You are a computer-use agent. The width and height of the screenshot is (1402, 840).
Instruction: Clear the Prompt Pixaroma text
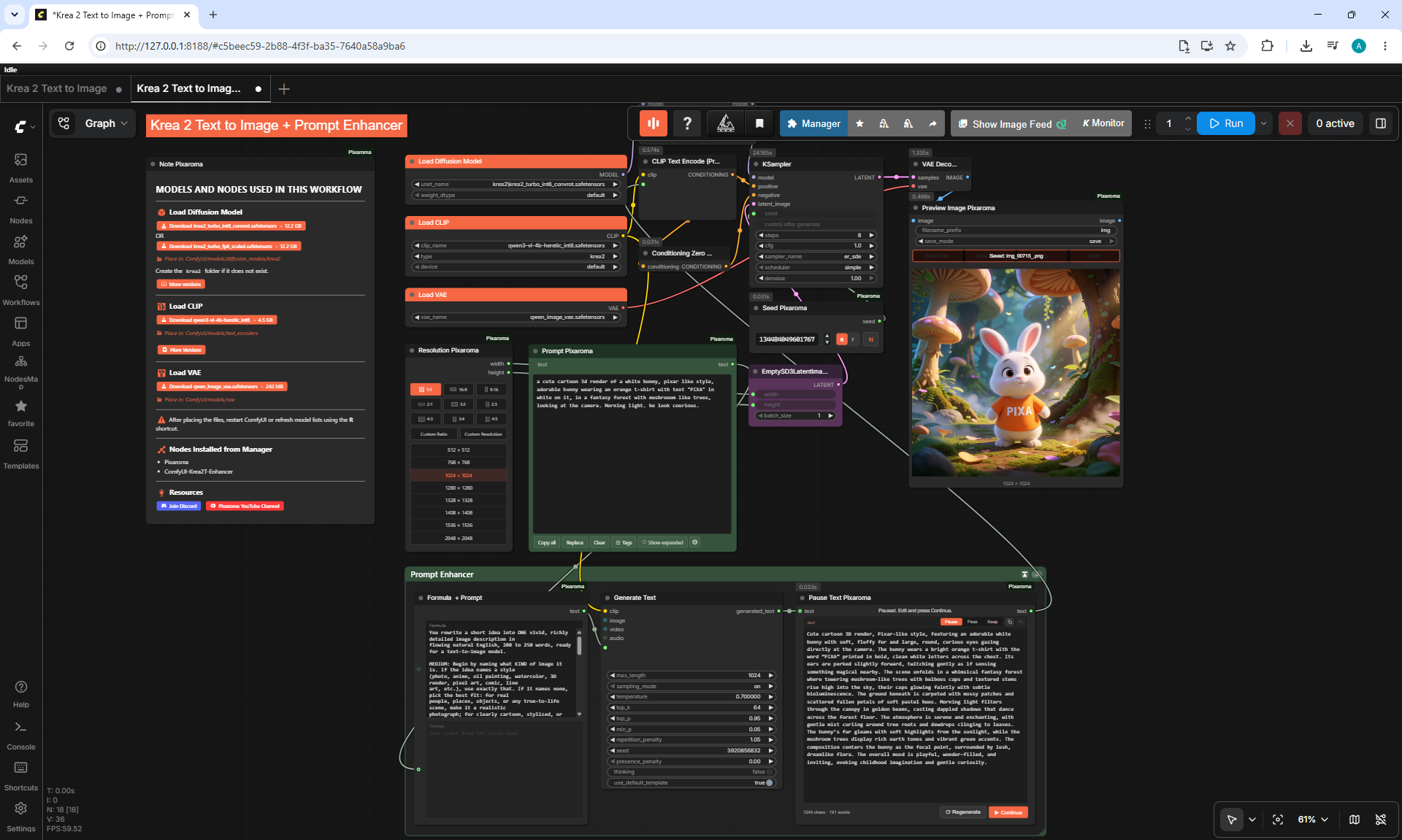pyautogui.click(x=600, y=543)
